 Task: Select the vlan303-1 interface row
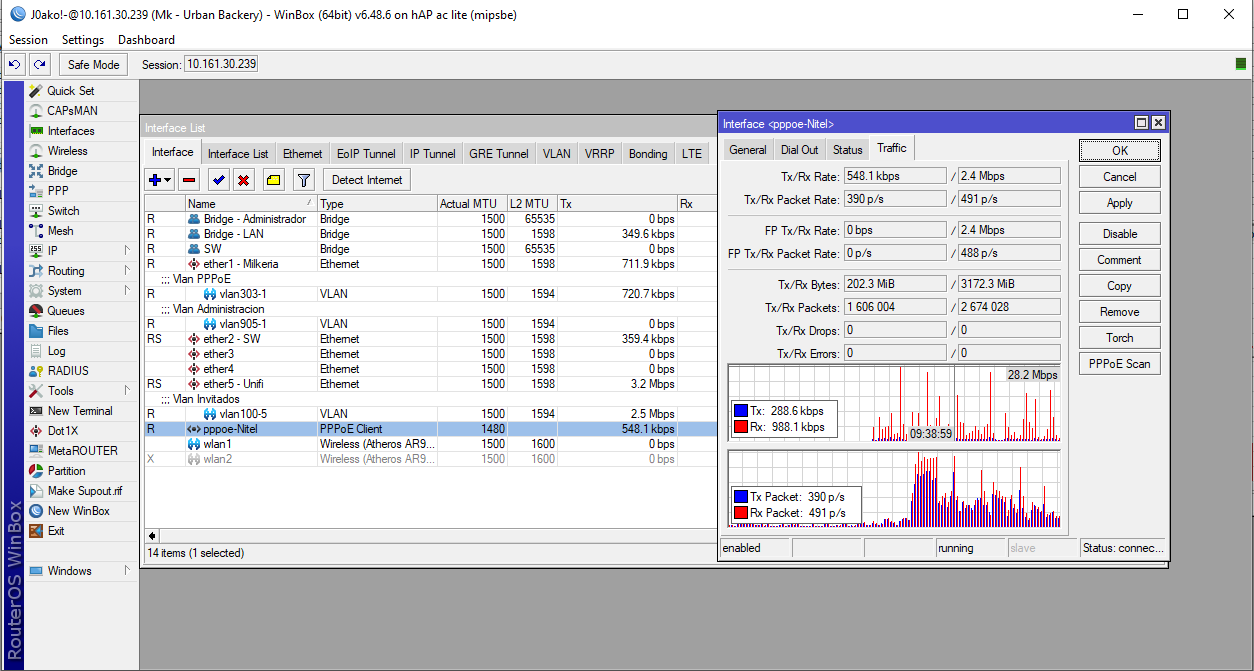(243, 295)
